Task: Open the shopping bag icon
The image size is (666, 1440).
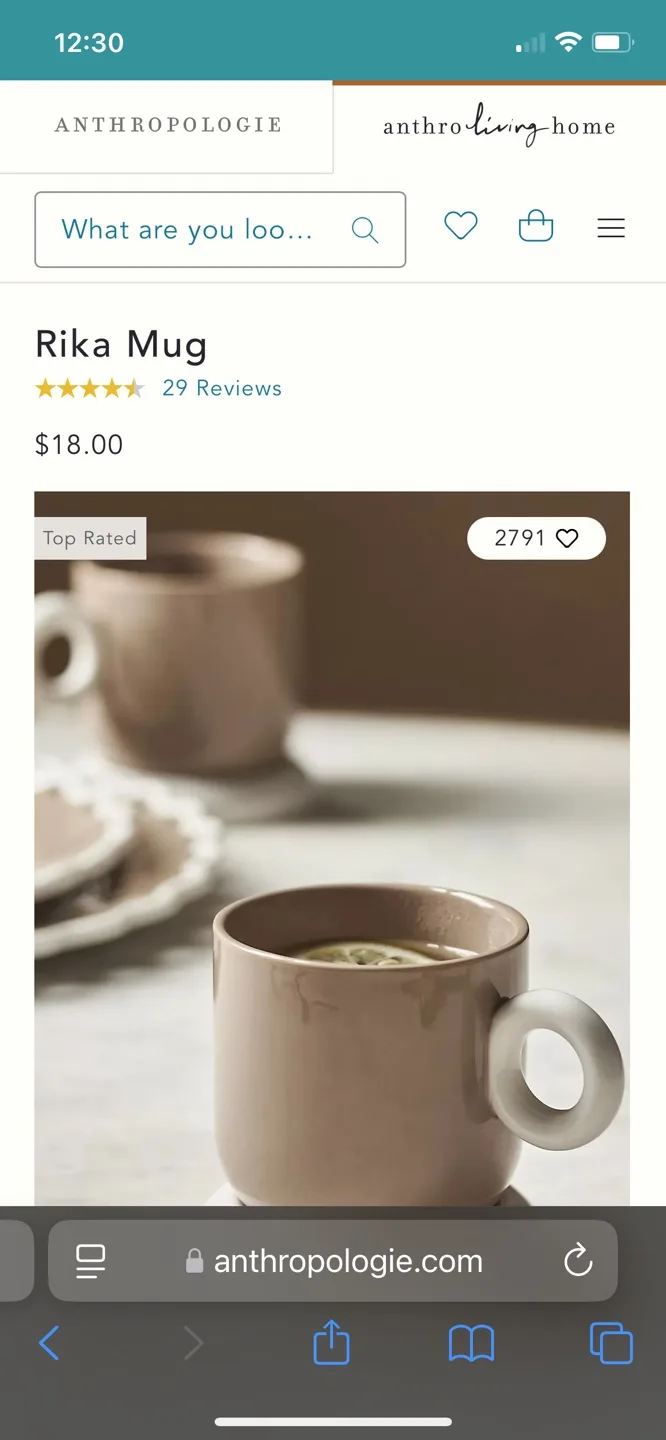Action: click(x=536, y=227)
